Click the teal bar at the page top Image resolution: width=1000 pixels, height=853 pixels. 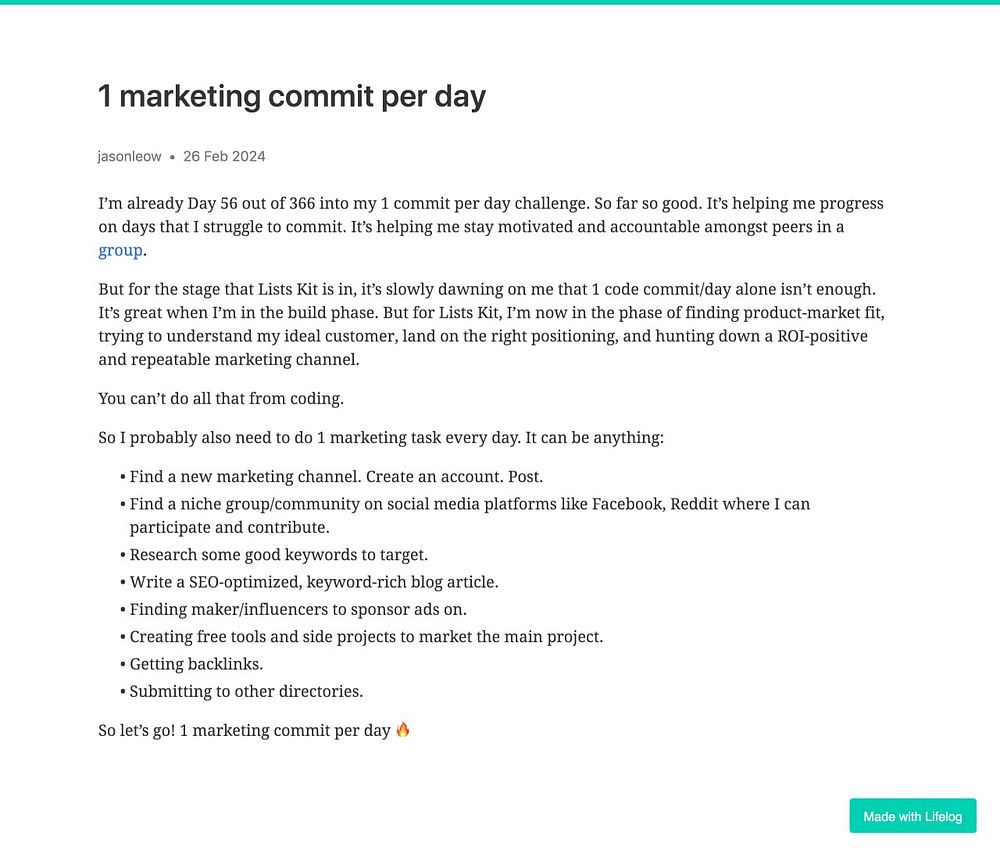(500, 2)
